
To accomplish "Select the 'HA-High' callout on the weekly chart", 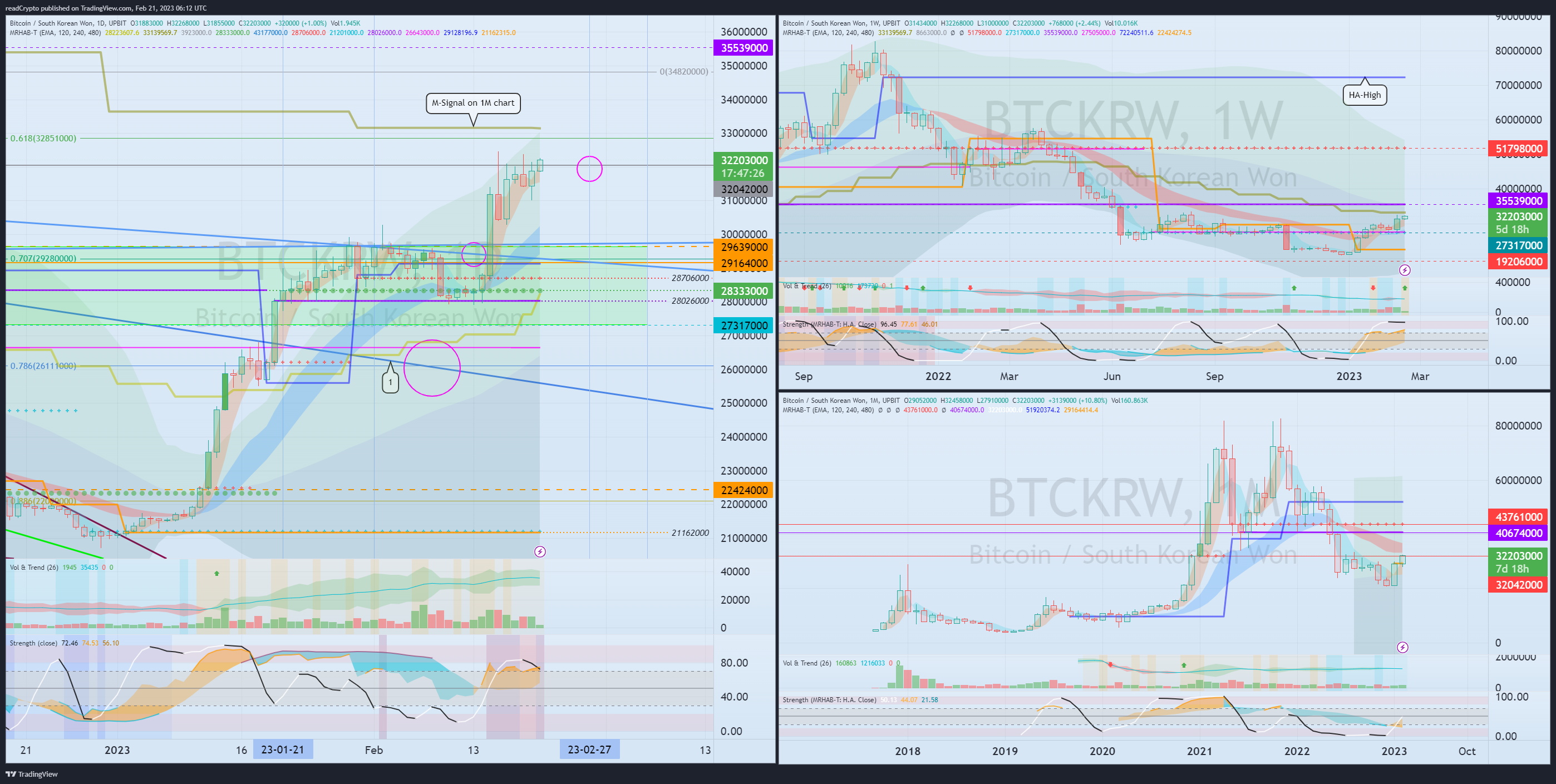I will [x=1365, y=95].
